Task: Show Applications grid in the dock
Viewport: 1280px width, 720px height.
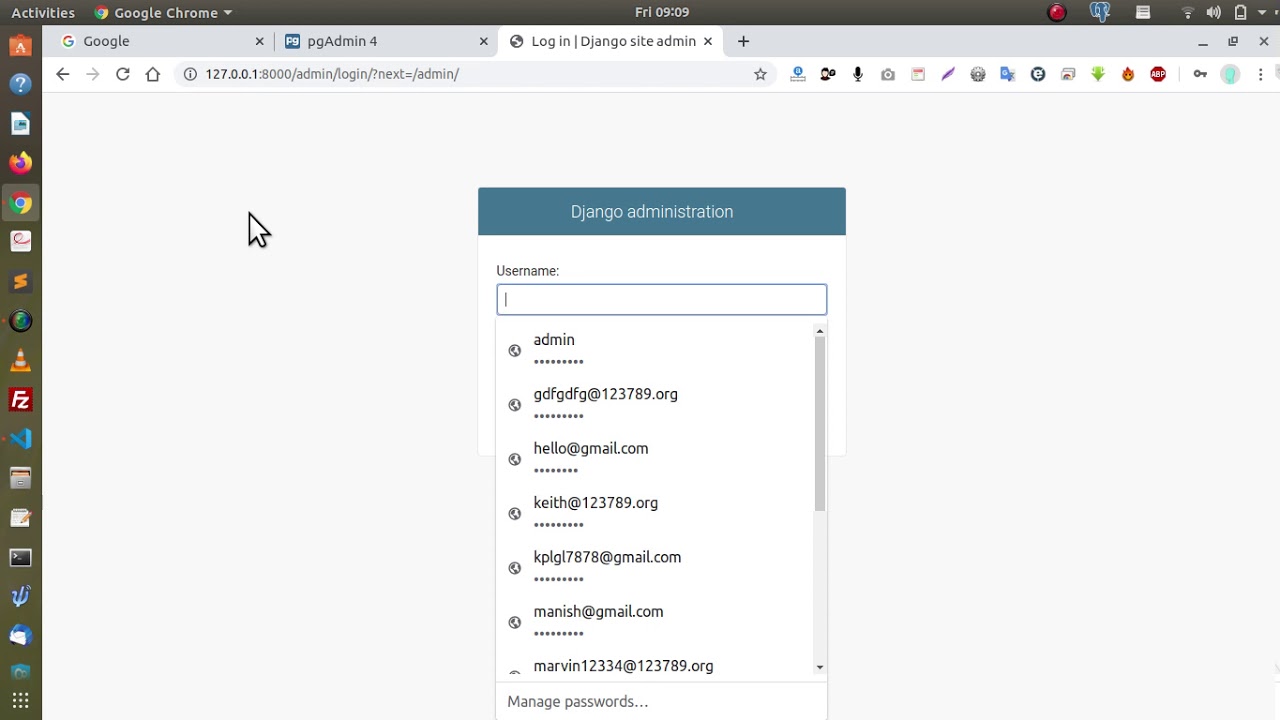Action: point(20,700)
